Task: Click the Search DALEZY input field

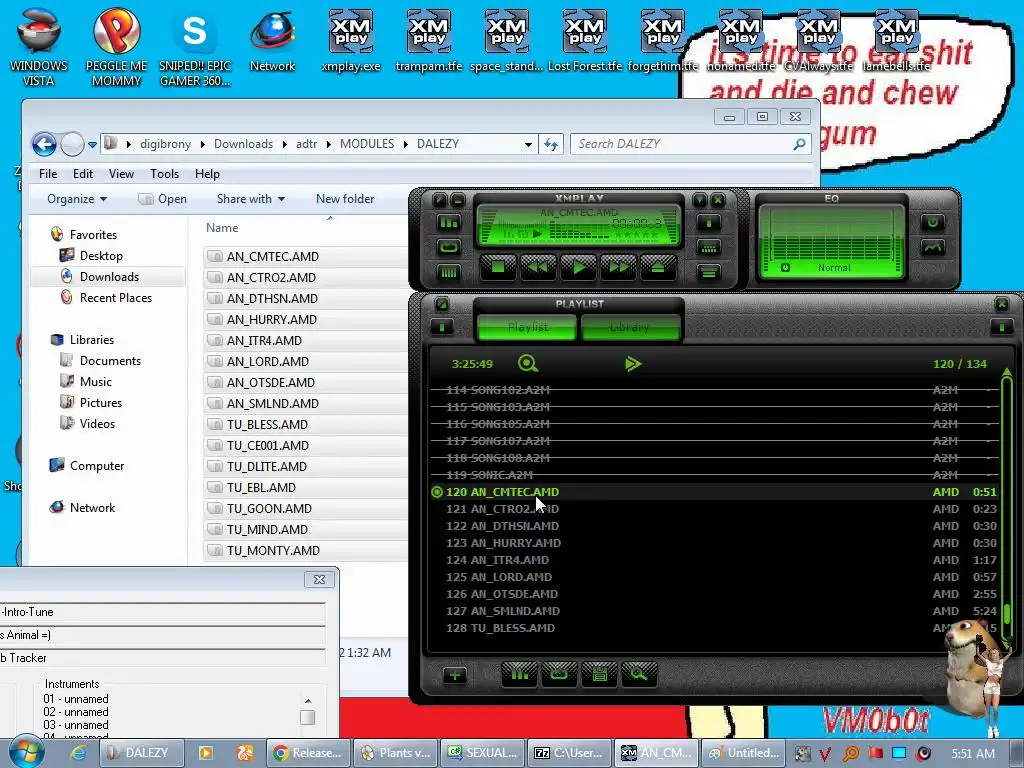Action: [x=691, y=144]
